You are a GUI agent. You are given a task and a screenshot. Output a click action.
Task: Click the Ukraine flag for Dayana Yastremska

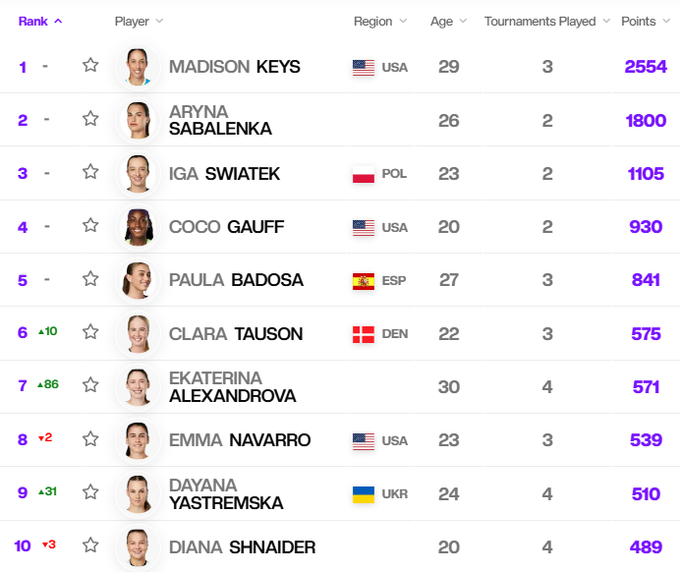tap(363, 494)
